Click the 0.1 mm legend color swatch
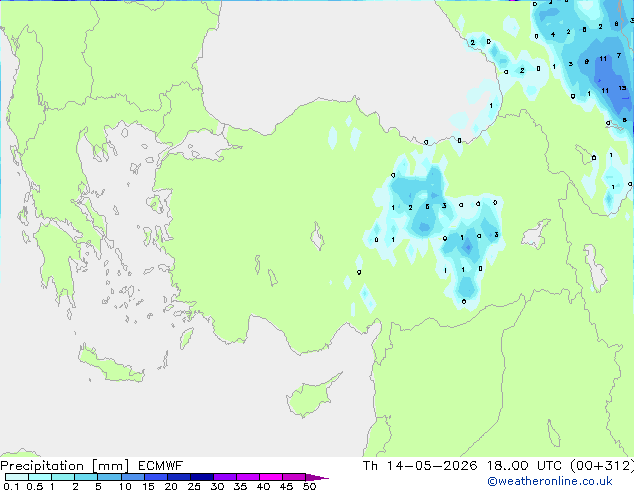Image resolution: width=634 pixels, height=490 pixels. pos(17,477)
